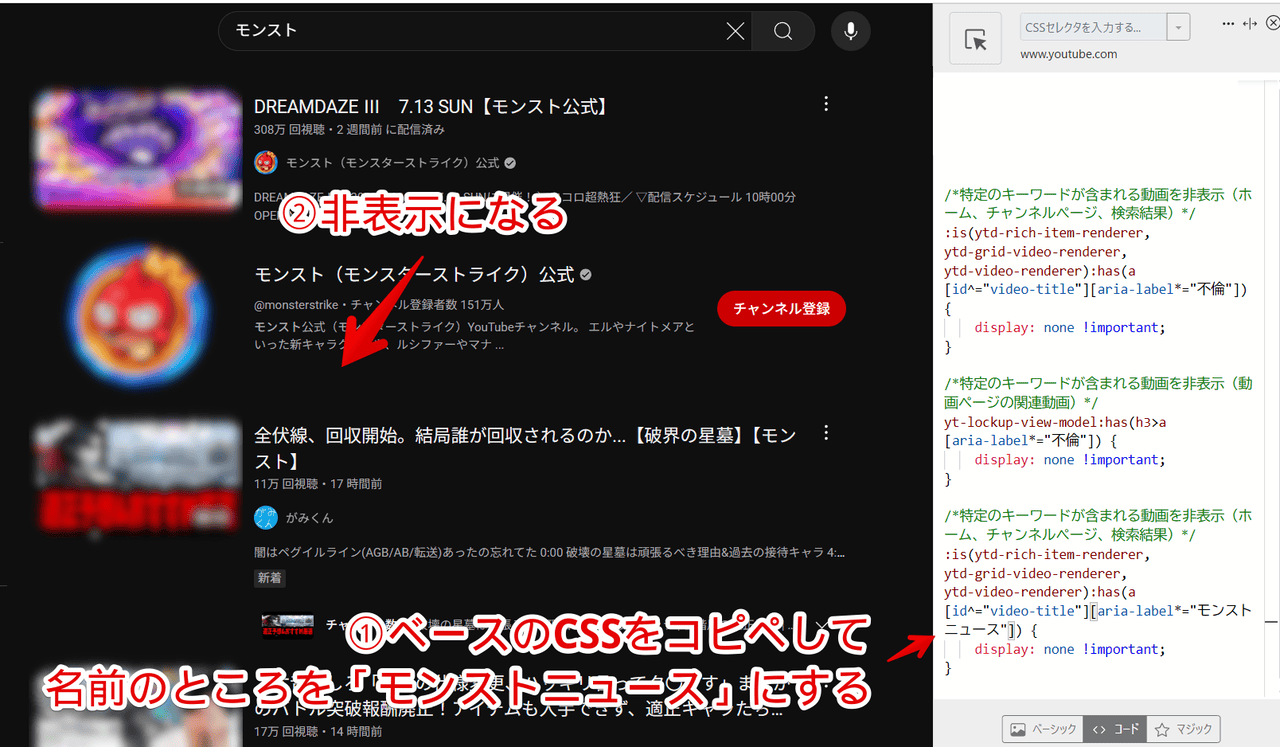Open the DREAMDAZE III video thumbnail
The width and height of the screenshot is (1280, 747).
pyautogui.click(x=137, y=149)
